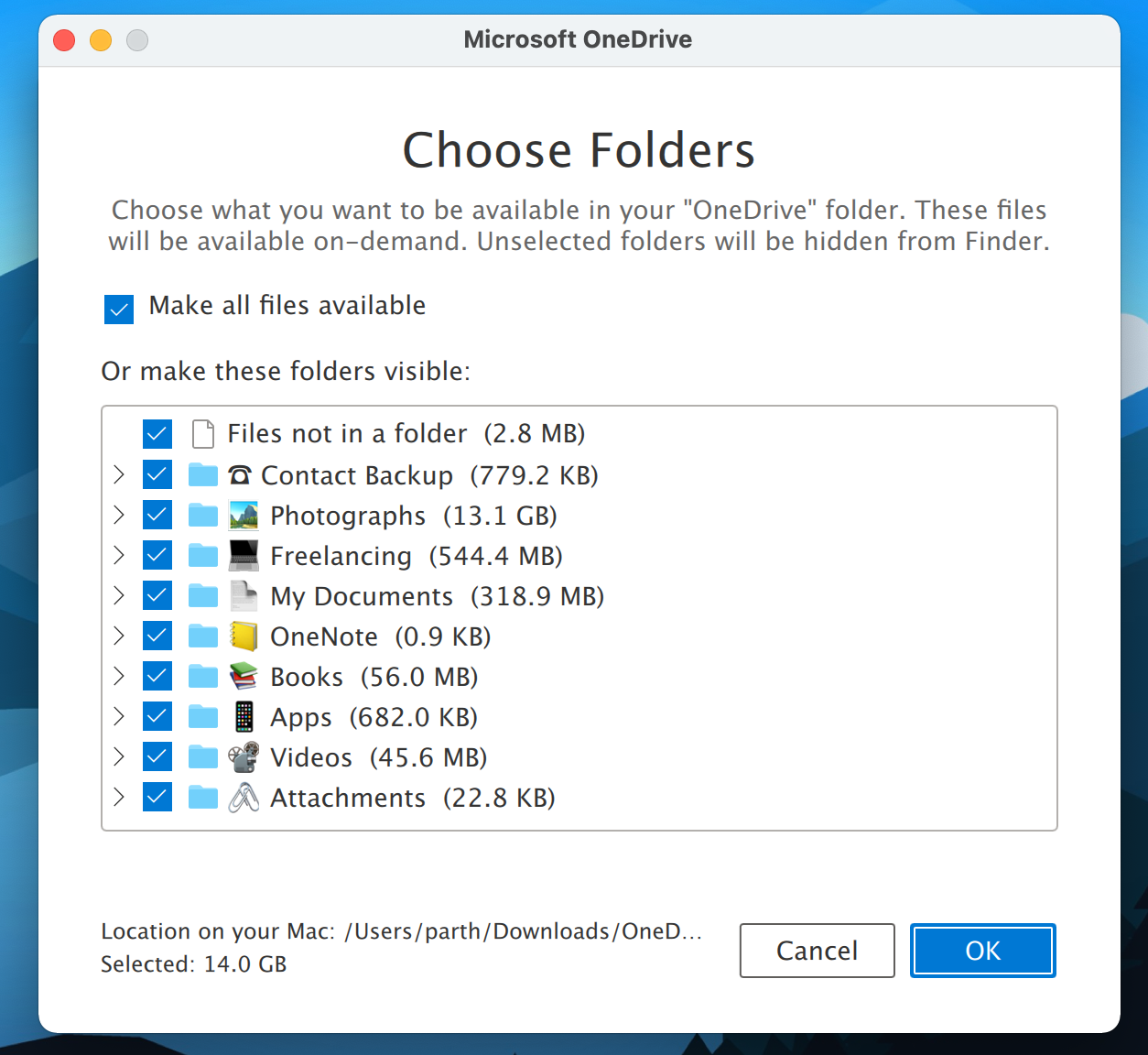The image size is (1148, 1055).
Task: Click the laptop icon on Freelancing
Action: point(244,556)
